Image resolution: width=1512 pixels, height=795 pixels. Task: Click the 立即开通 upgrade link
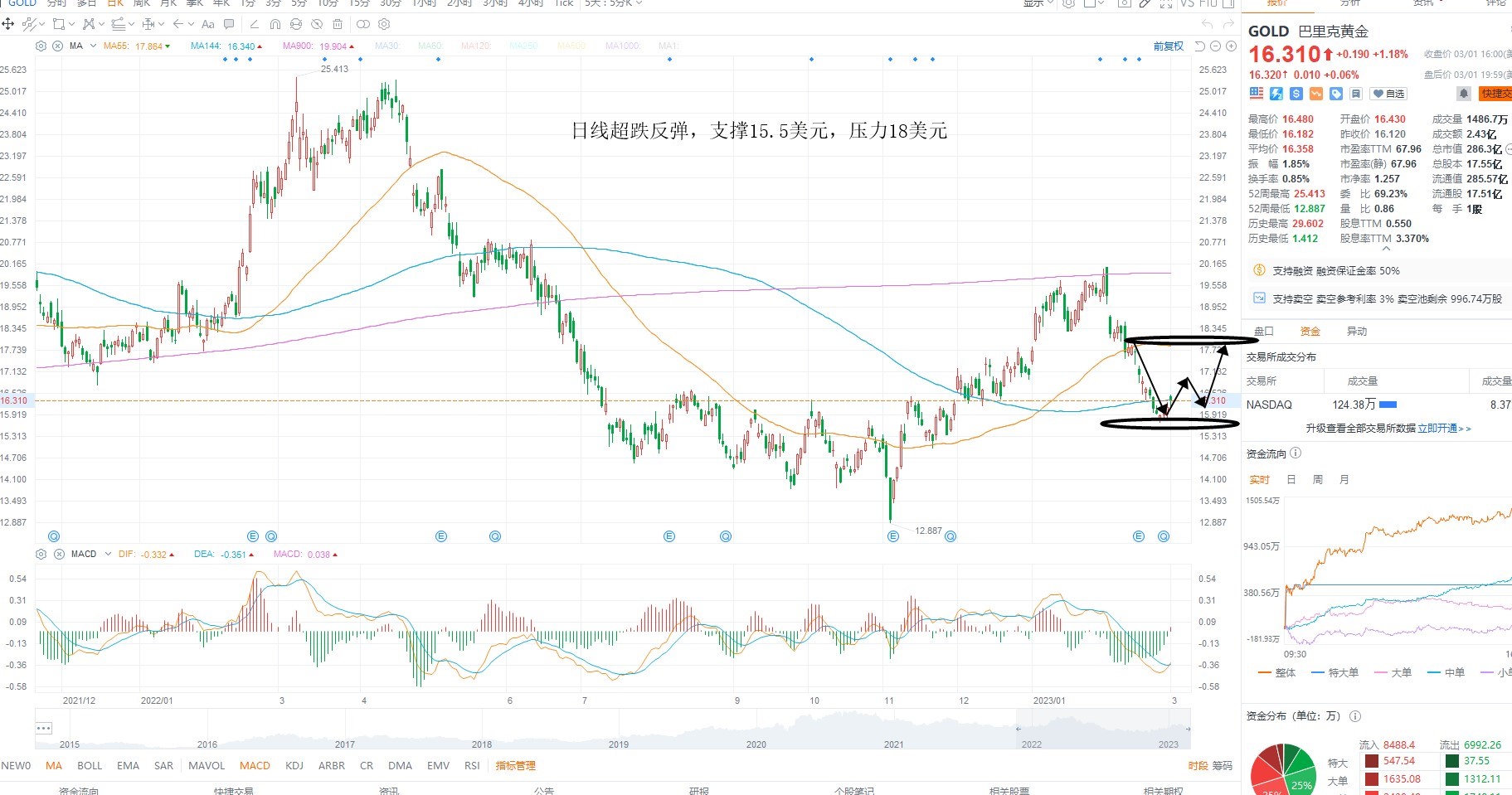(x=1437, y=429)
